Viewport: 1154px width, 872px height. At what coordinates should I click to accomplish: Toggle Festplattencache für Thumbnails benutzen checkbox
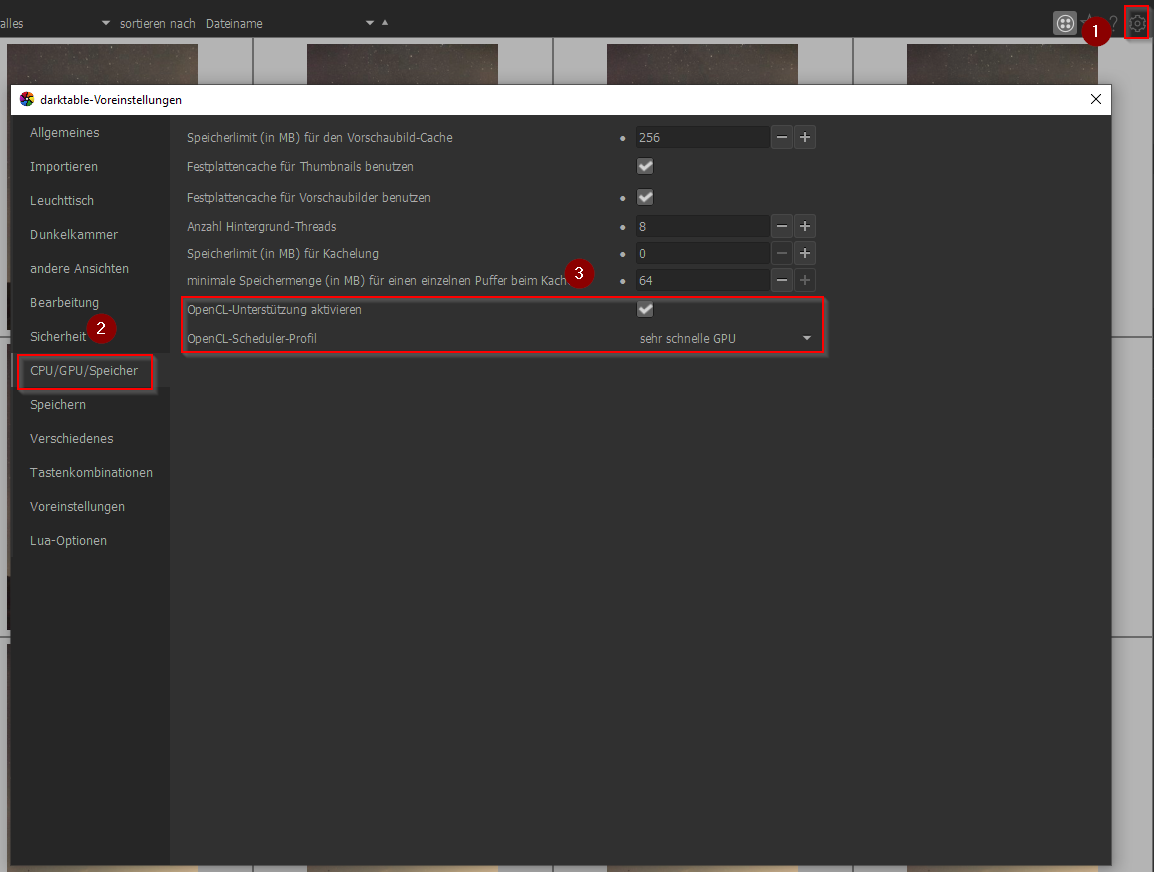[645, 166]
